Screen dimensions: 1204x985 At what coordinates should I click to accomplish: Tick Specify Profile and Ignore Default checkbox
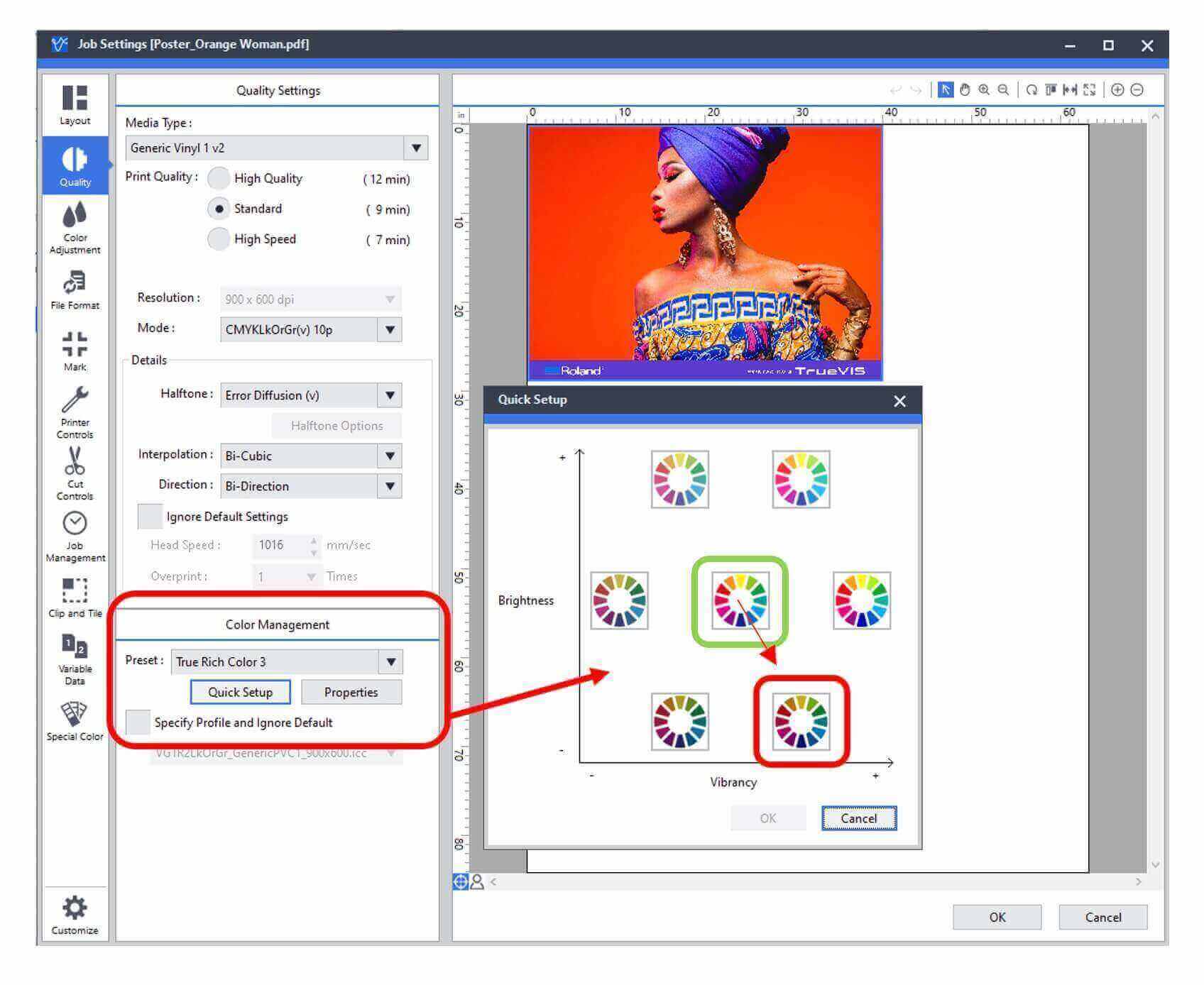point(138,722)
